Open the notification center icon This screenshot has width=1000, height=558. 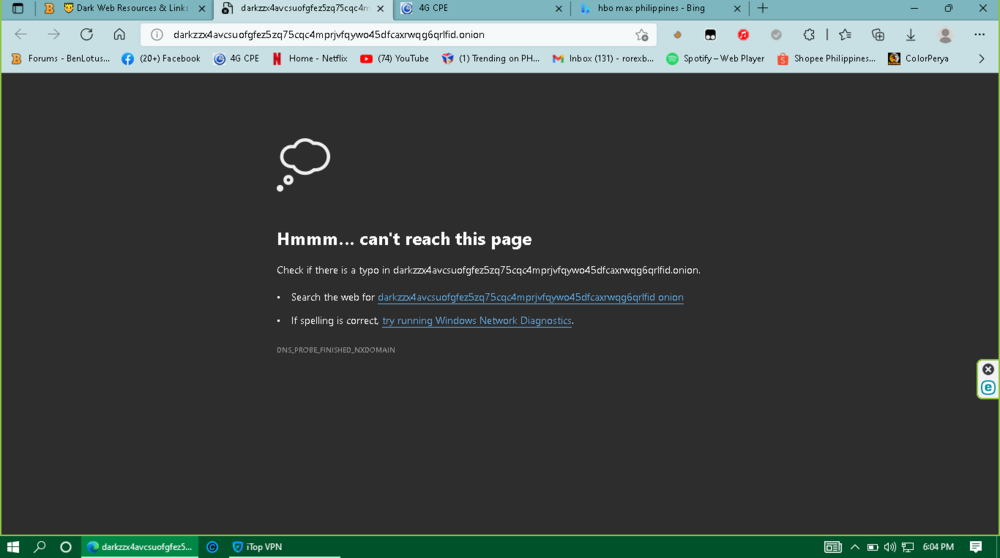tap(976, 547)
